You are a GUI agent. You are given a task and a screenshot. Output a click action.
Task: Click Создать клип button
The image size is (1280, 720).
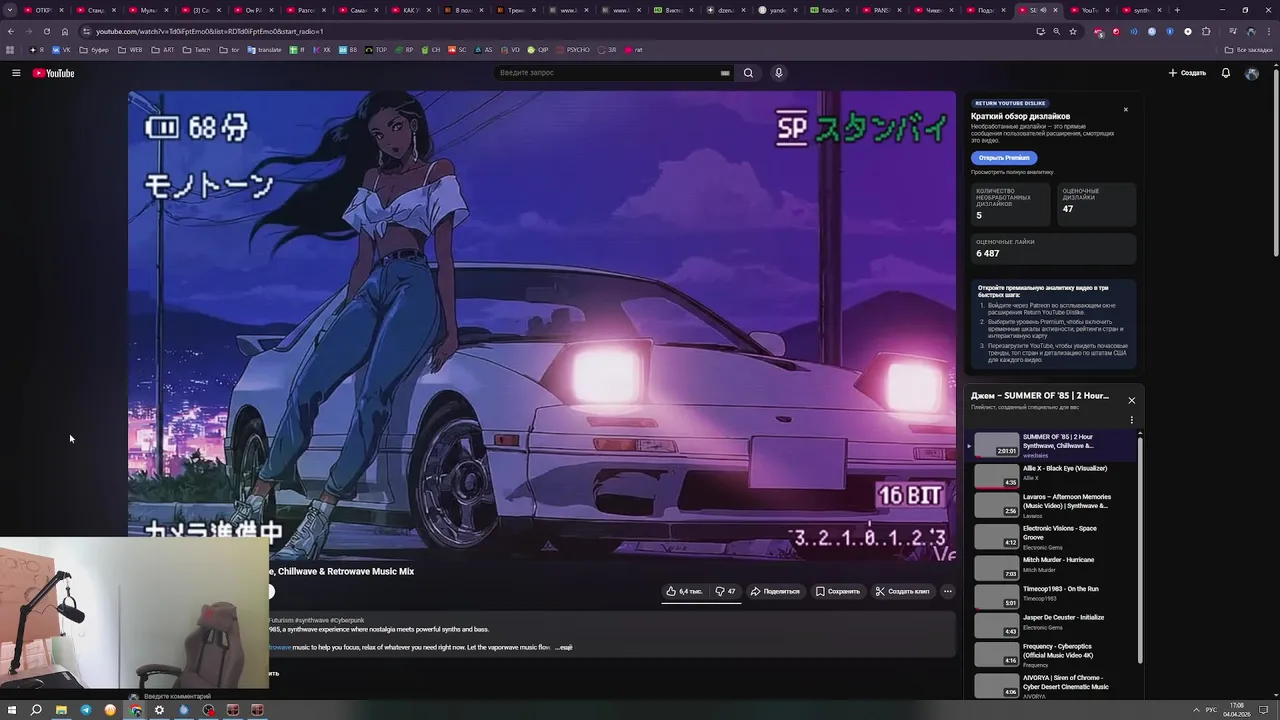(902, 591)
